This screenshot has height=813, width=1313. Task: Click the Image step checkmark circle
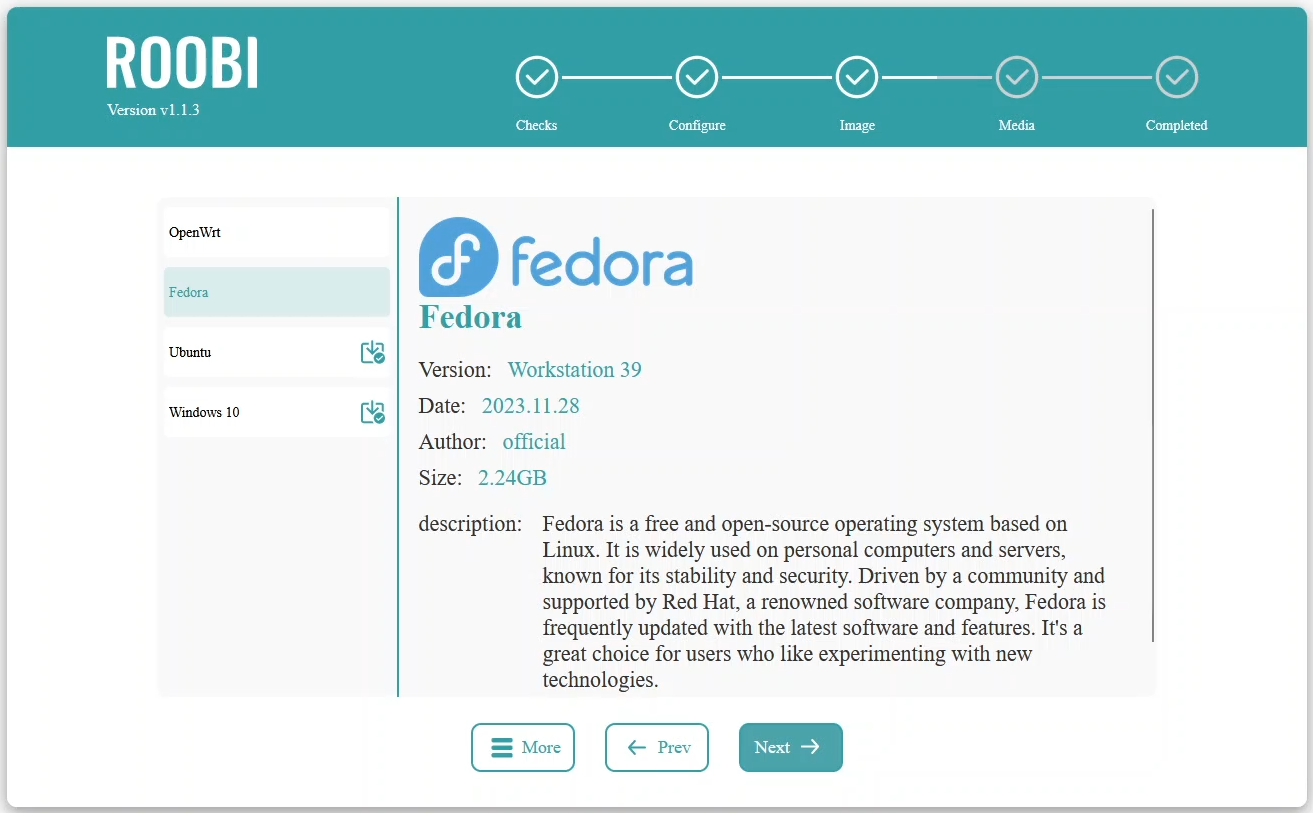click(x=857, y=77)
